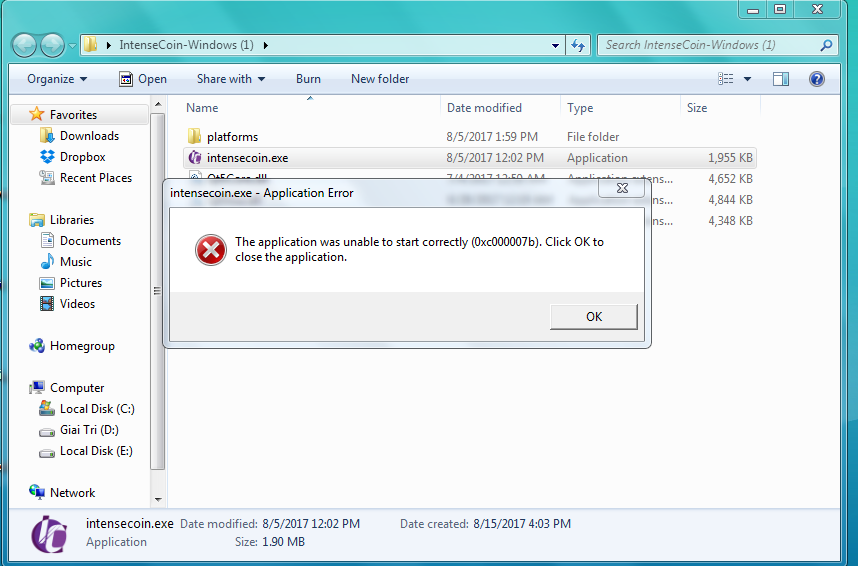This screenshot has height=566, width=858.
Task: Click the Dropbox logo icon
Action: pos(48,157)
